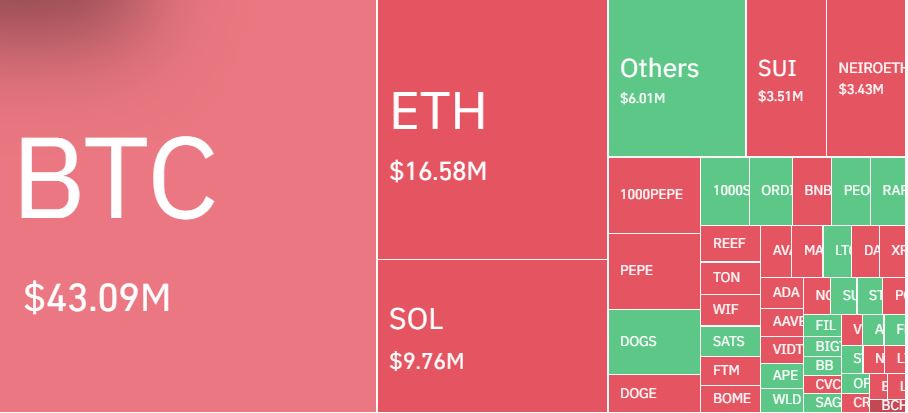Click the green Others $6.01M tile
The width and height of the screenshot is (908, 413).
tap(677, 78)
